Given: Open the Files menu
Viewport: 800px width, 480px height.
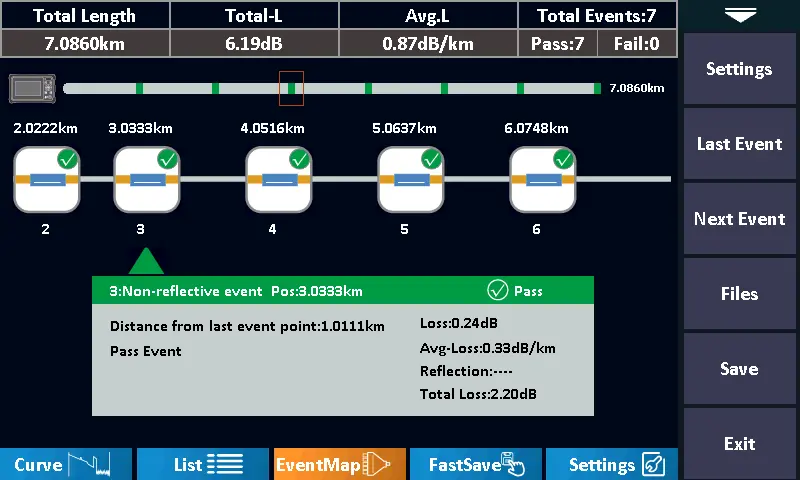Looking at the screenshot, I should 739,294.
